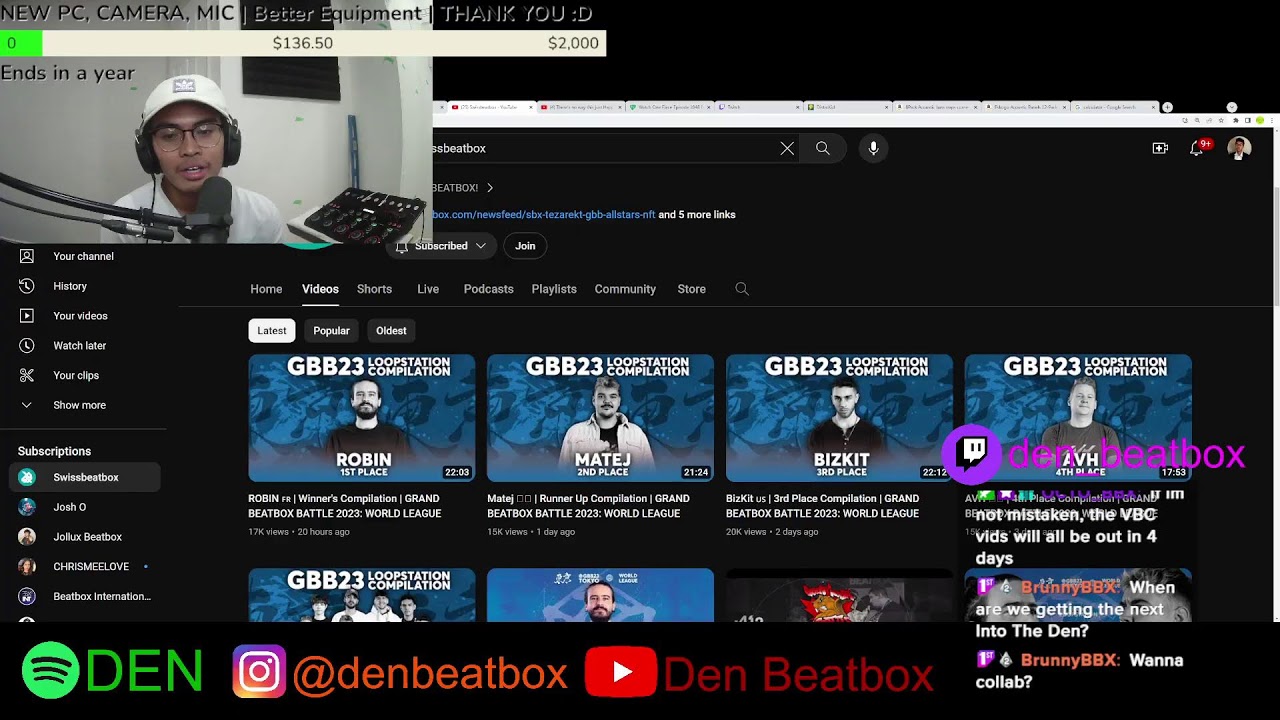Click Jollux Beatbox subscription avatar
Screen dimensions: 1280x720
coord(27,537)
